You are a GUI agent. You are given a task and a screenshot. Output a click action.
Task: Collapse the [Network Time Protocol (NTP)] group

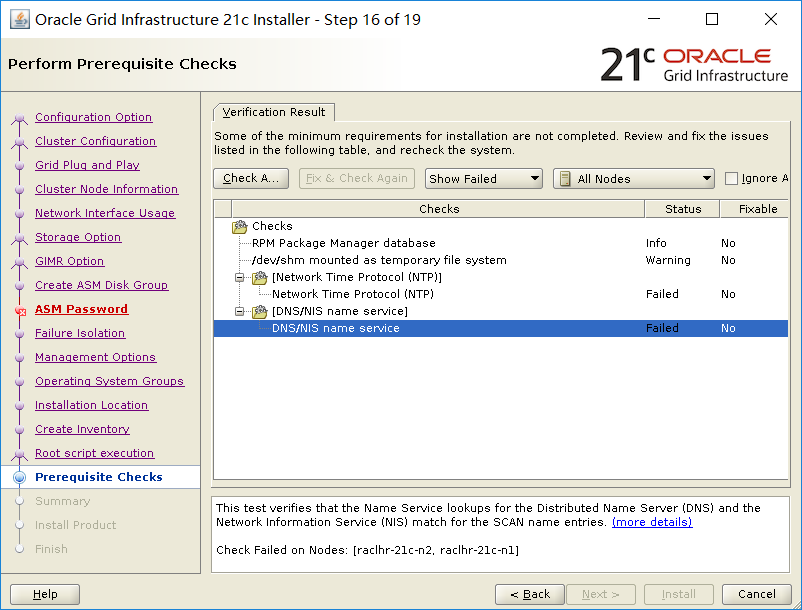tap(239, 277)
